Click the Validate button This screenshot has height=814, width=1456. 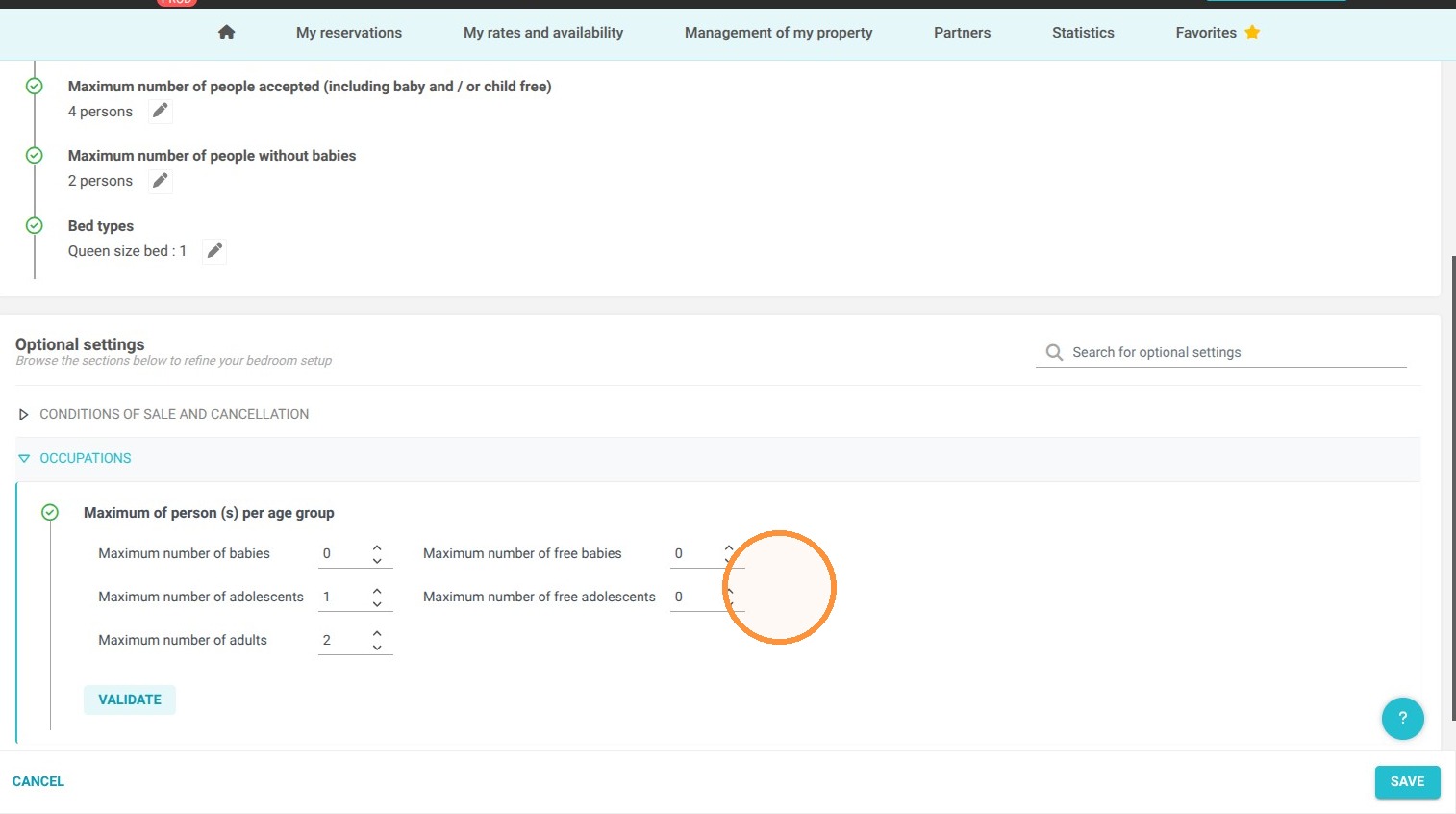[x=130, y=700]
